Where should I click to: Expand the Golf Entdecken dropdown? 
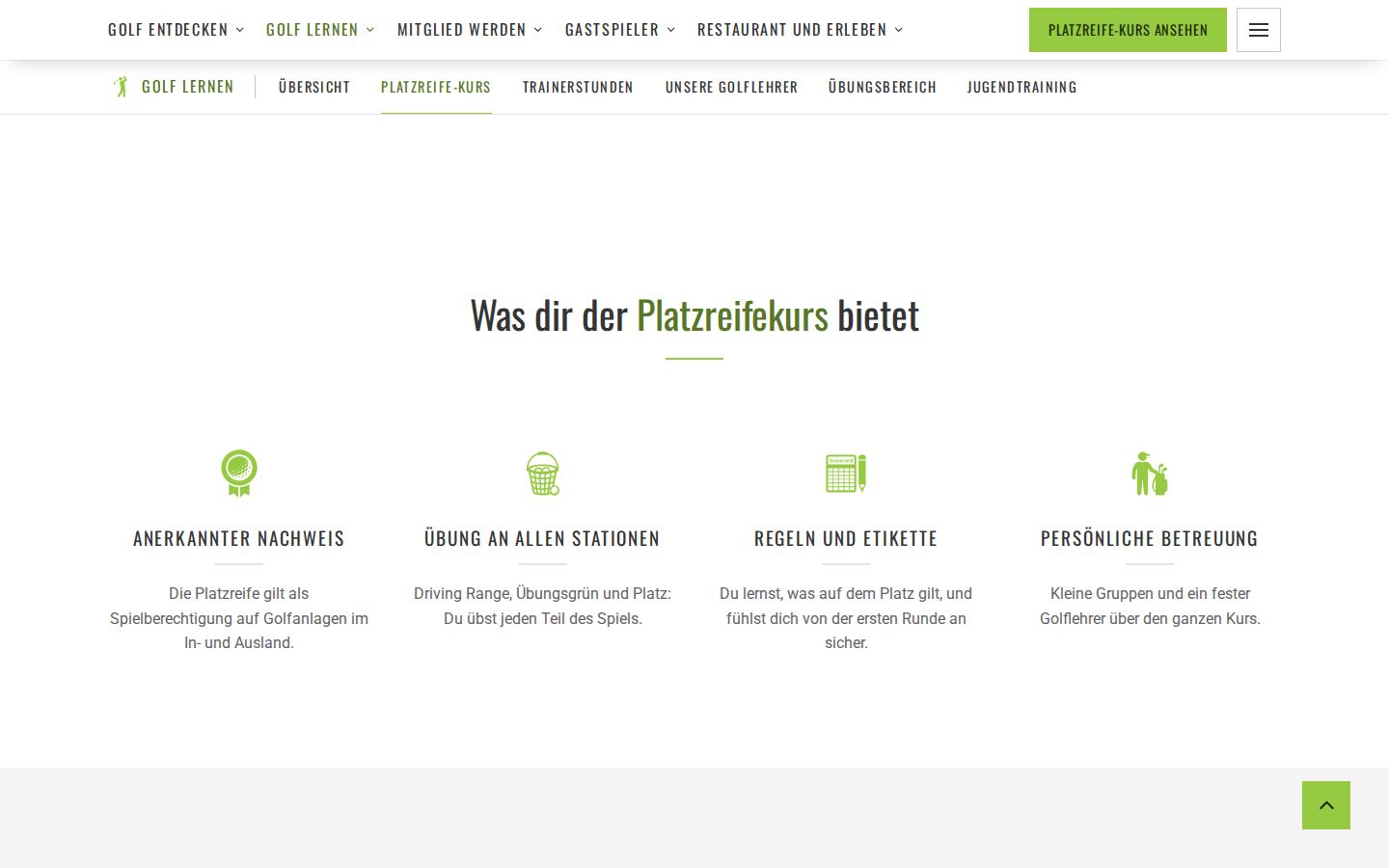click(x=176, y=30)
